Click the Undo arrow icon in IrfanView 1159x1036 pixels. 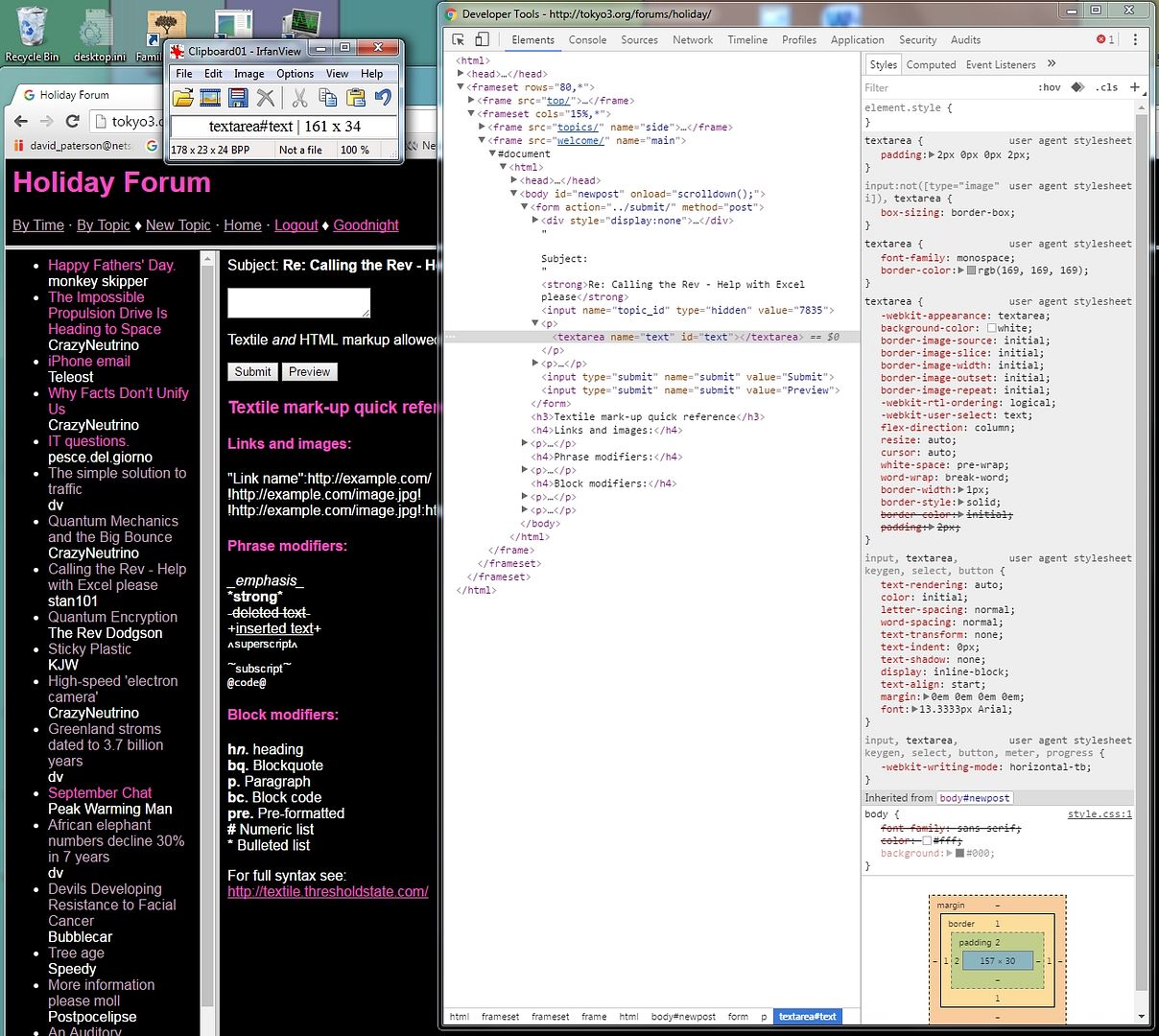pos(383,98)
